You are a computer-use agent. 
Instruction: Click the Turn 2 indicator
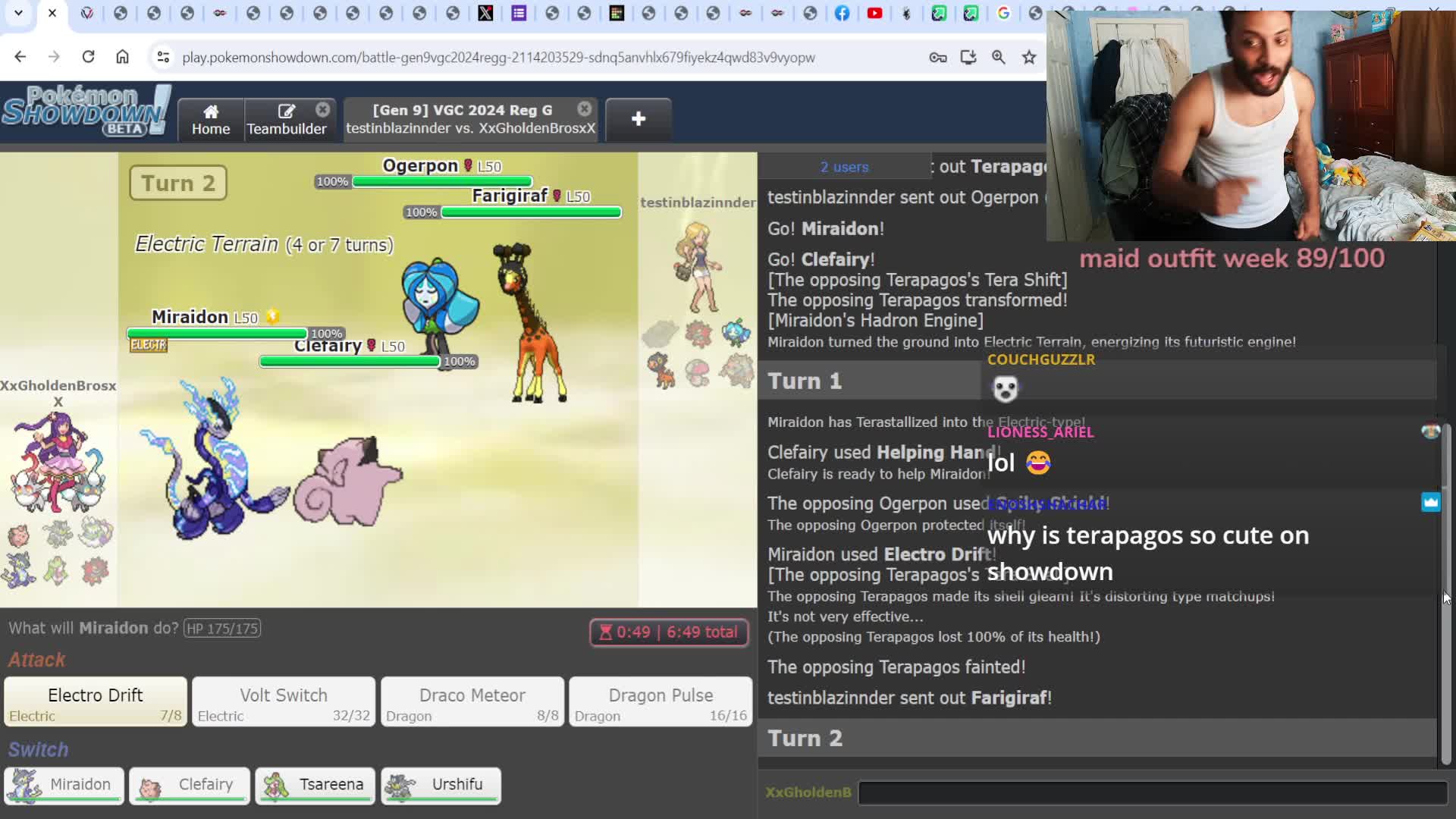click(178, 183)
